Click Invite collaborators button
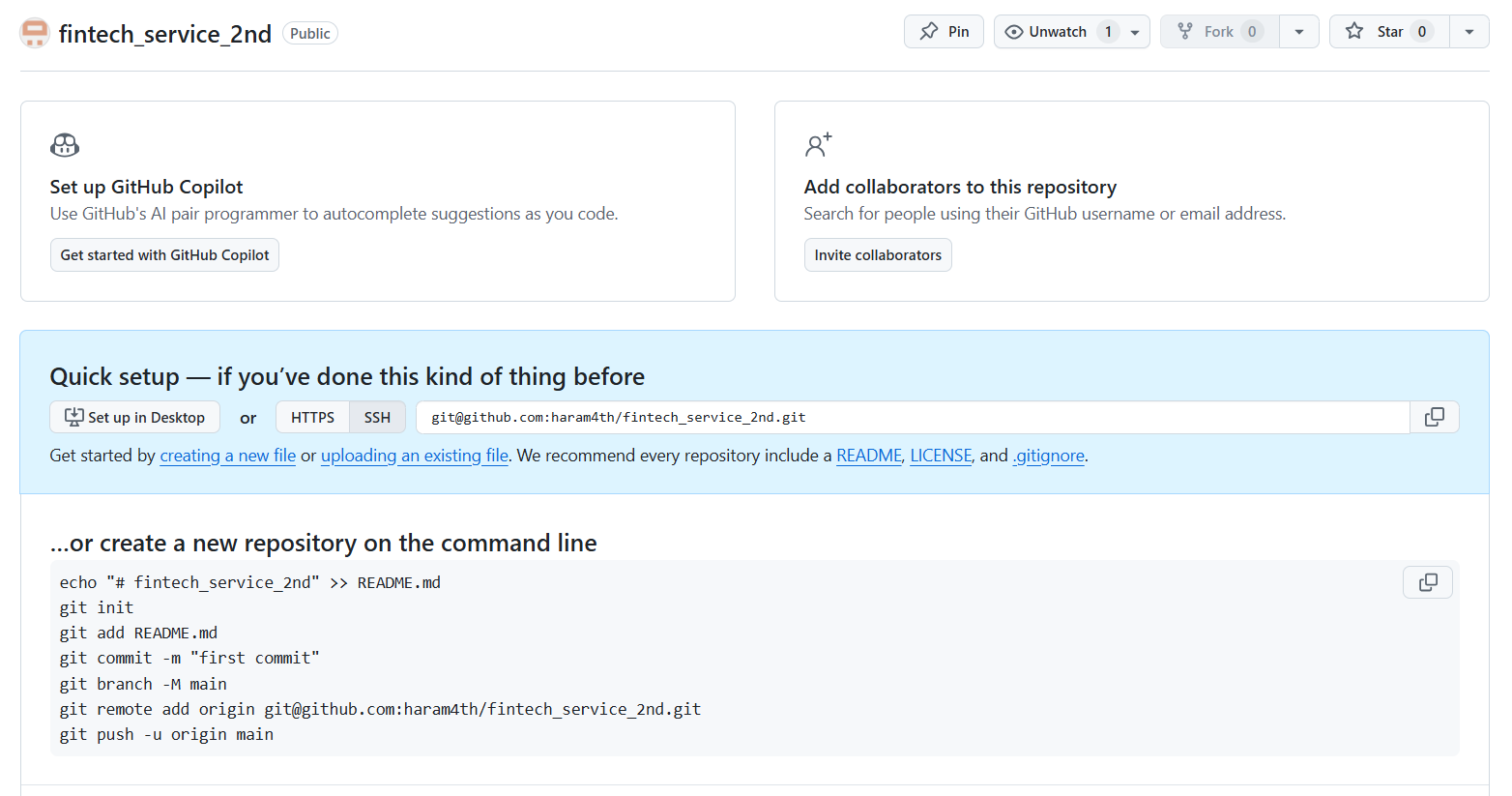The image size is (1512, 796). [878, 255]
